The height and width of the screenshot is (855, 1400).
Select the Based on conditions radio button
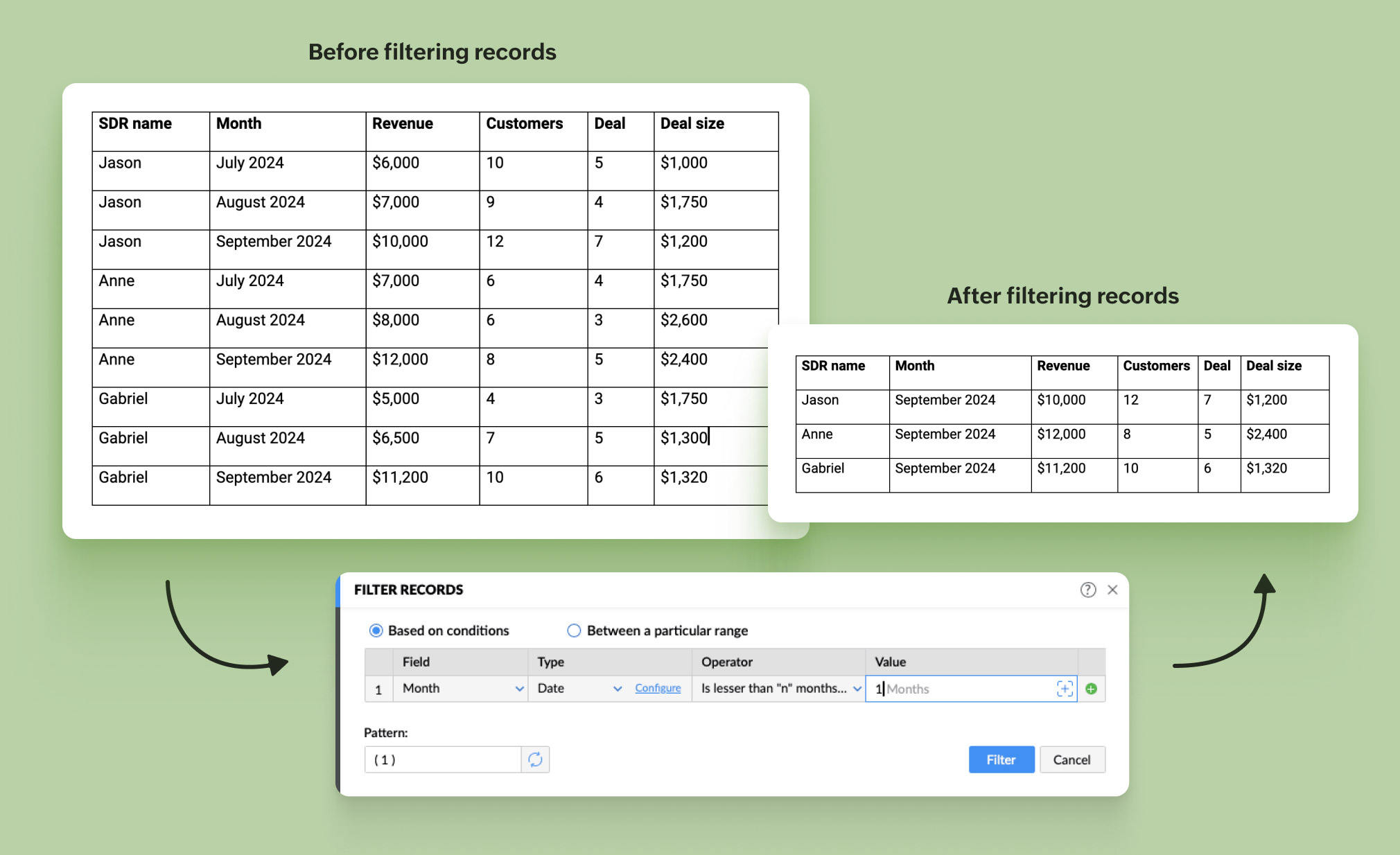point(376,631)
